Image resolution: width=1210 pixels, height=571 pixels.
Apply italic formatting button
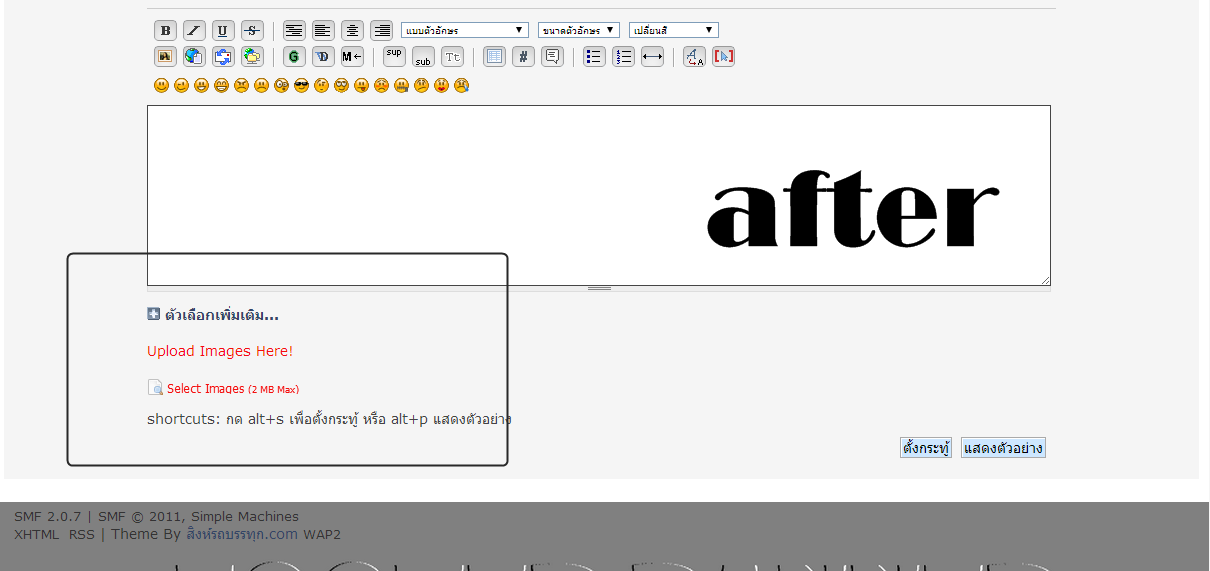coord(194,30)
